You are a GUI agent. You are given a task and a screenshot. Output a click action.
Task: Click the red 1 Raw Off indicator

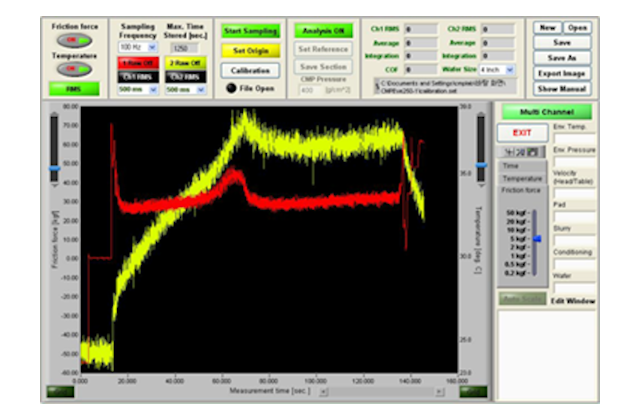click(136, 62)
